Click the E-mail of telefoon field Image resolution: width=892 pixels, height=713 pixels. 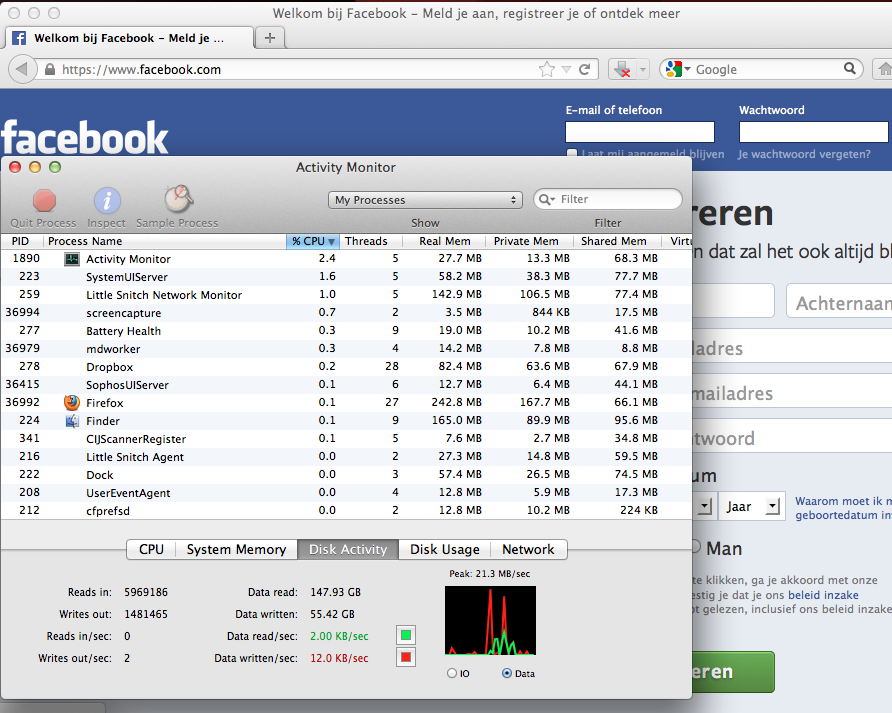click(639, 132)
